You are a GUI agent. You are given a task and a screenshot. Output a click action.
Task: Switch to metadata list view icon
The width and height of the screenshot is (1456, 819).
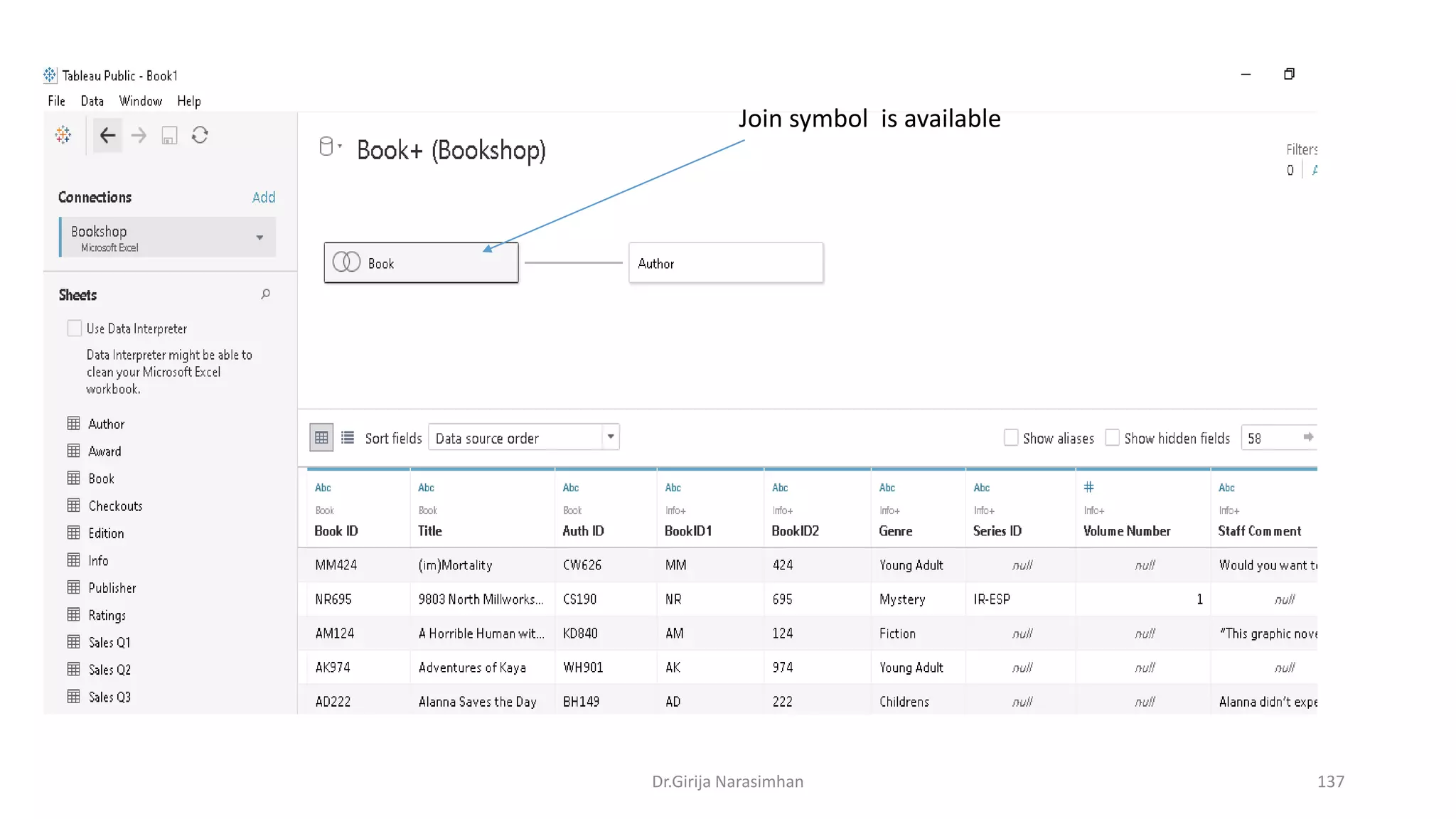348,437
